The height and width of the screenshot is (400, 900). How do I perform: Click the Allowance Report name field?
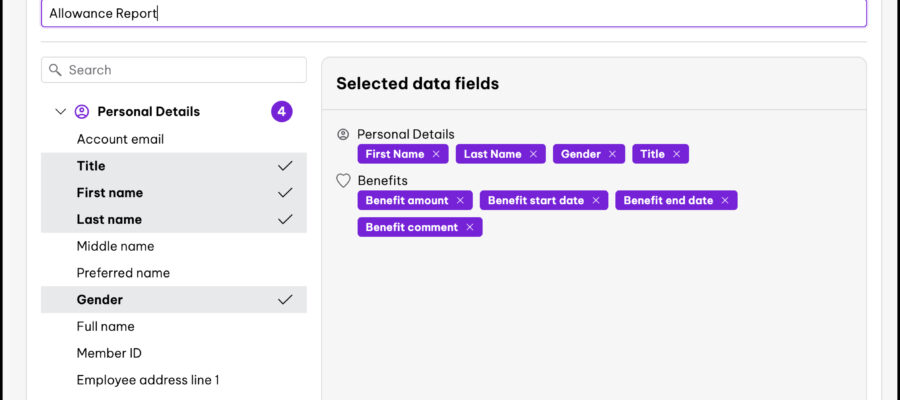pos(453,13)
